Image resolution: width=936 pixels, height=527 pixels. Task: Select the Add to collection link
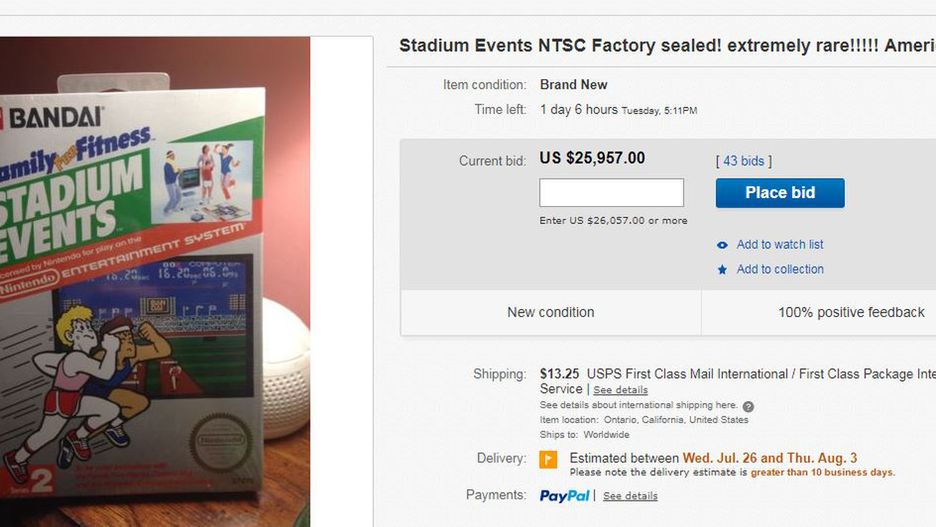(x=780, y=270)
